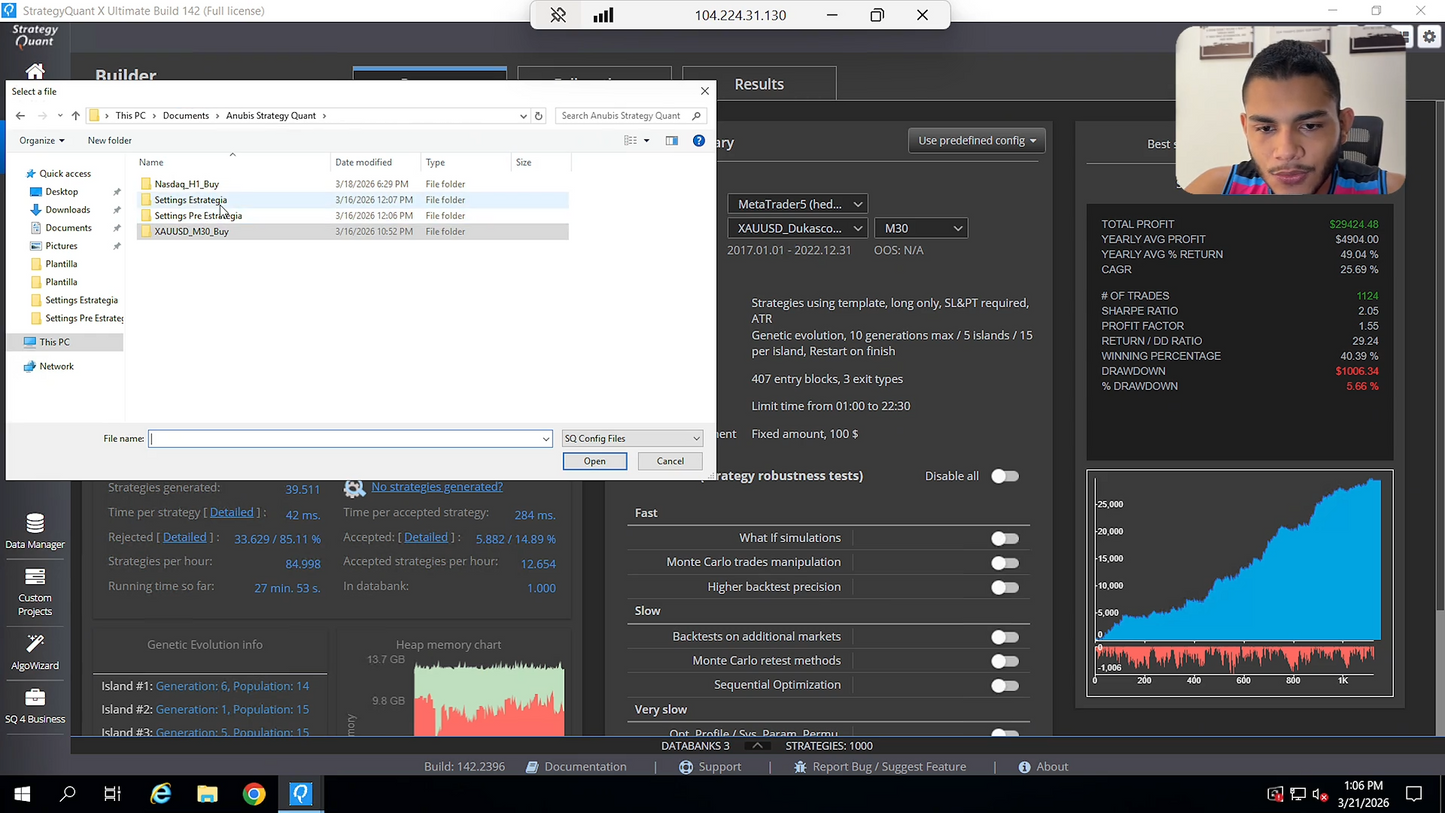Go to the Home icon in sidebar

(x=35, y=71)
